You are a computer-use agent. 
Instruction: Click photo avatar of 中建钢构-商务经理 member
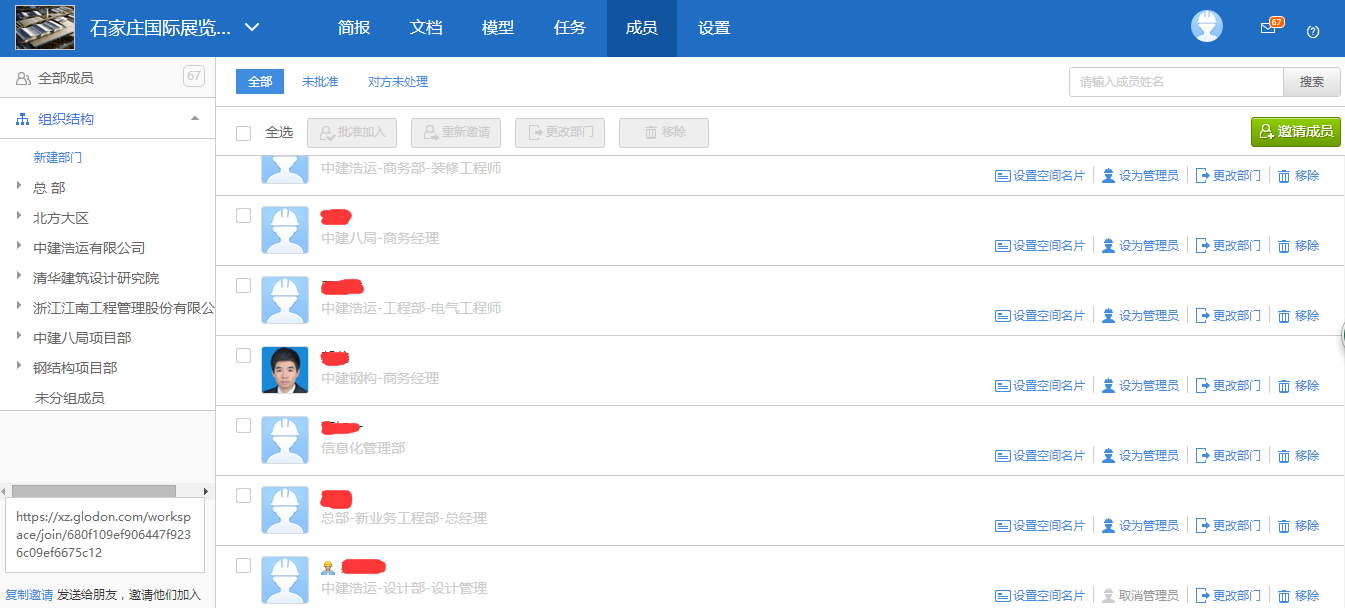pyautogui.click(x=285, y=370)
